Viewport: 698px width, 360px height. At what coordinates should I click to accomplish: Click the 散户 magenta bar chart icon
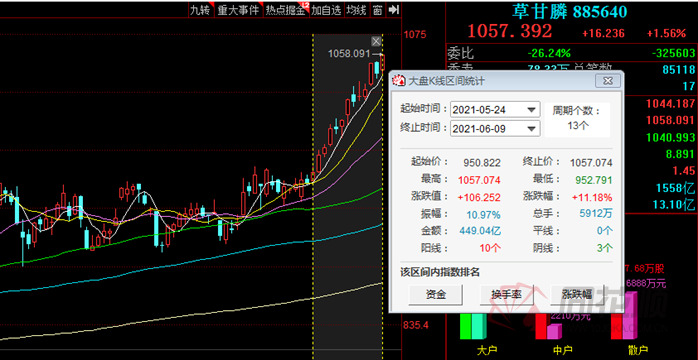623,316
